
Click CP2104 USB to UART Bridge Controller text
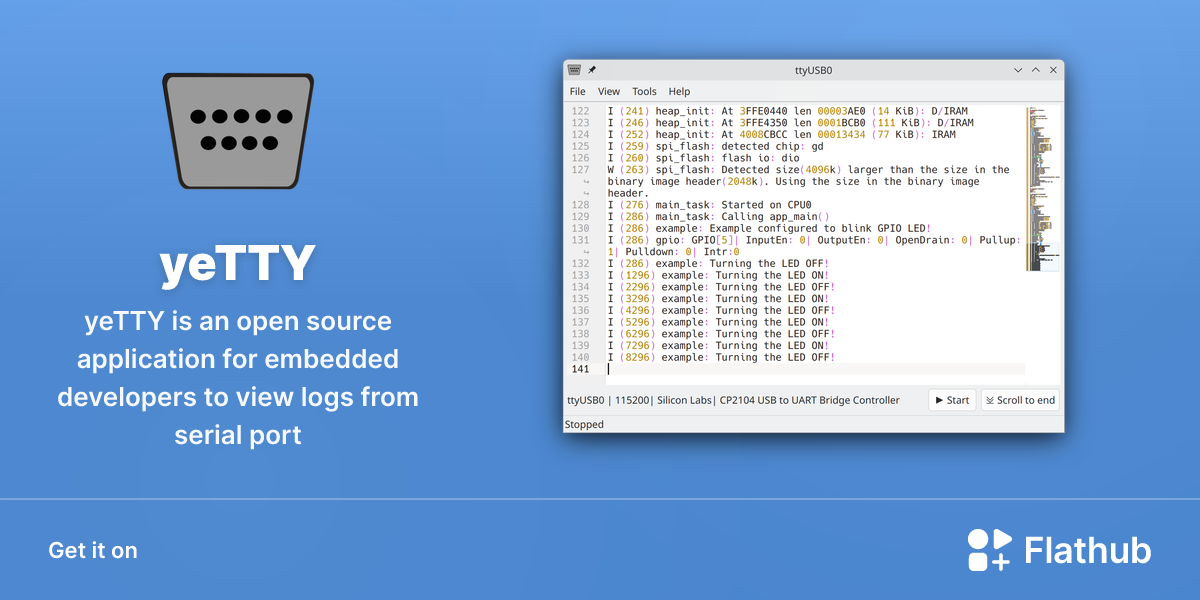[x=810, y=400]
